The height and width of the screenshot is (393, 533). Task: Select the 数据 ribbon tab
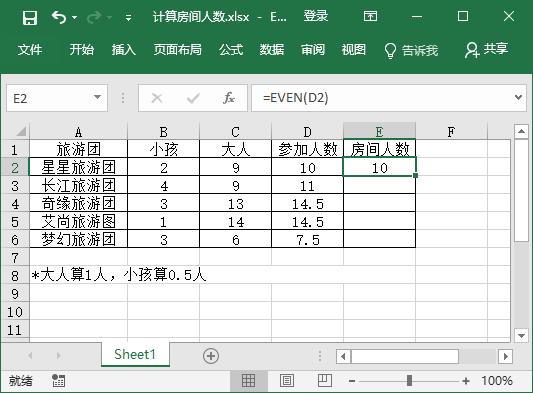pos(272,50)
